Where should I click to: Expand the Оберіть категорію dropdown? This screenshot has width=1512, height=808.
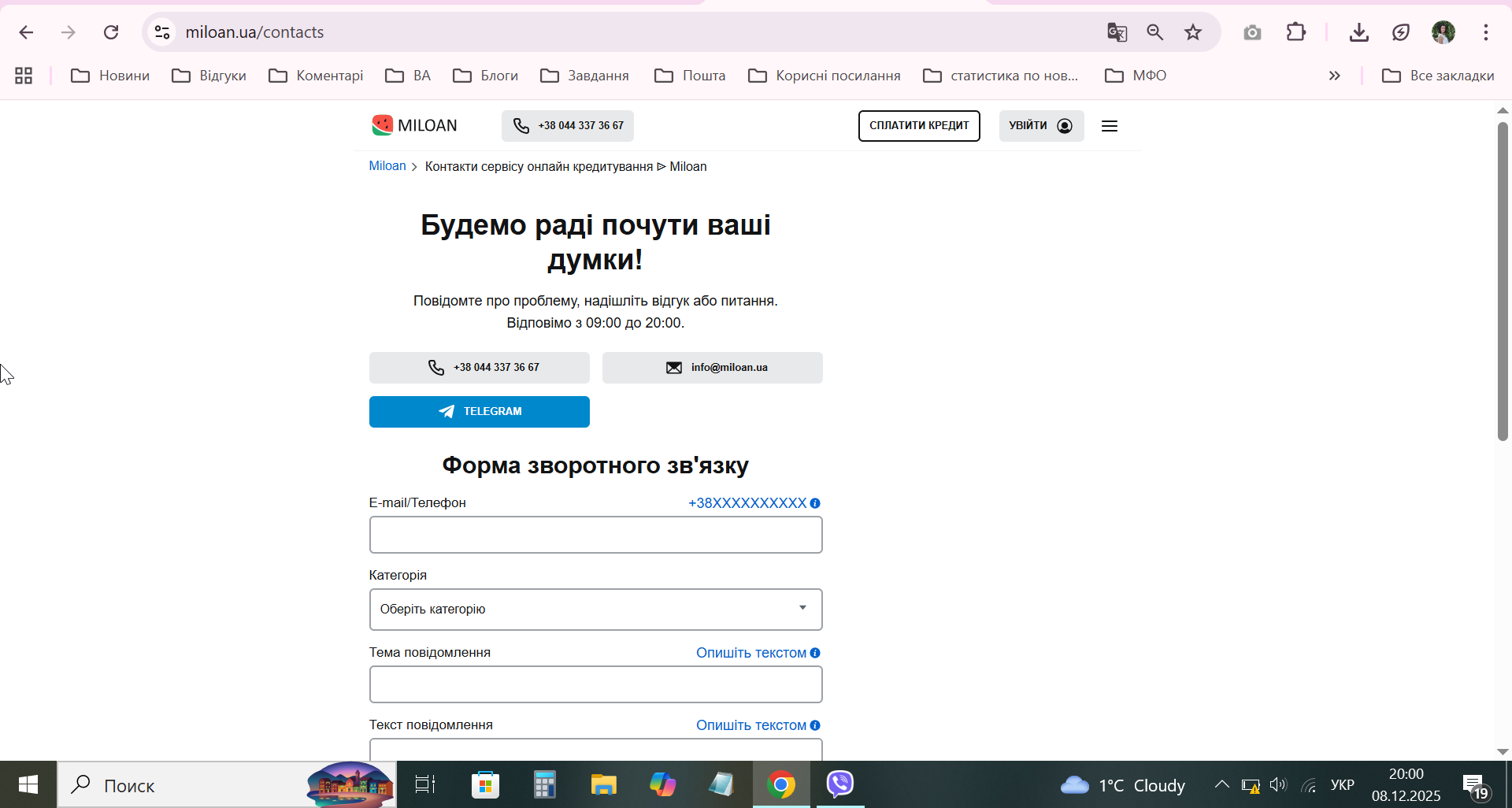click(596, 610)
